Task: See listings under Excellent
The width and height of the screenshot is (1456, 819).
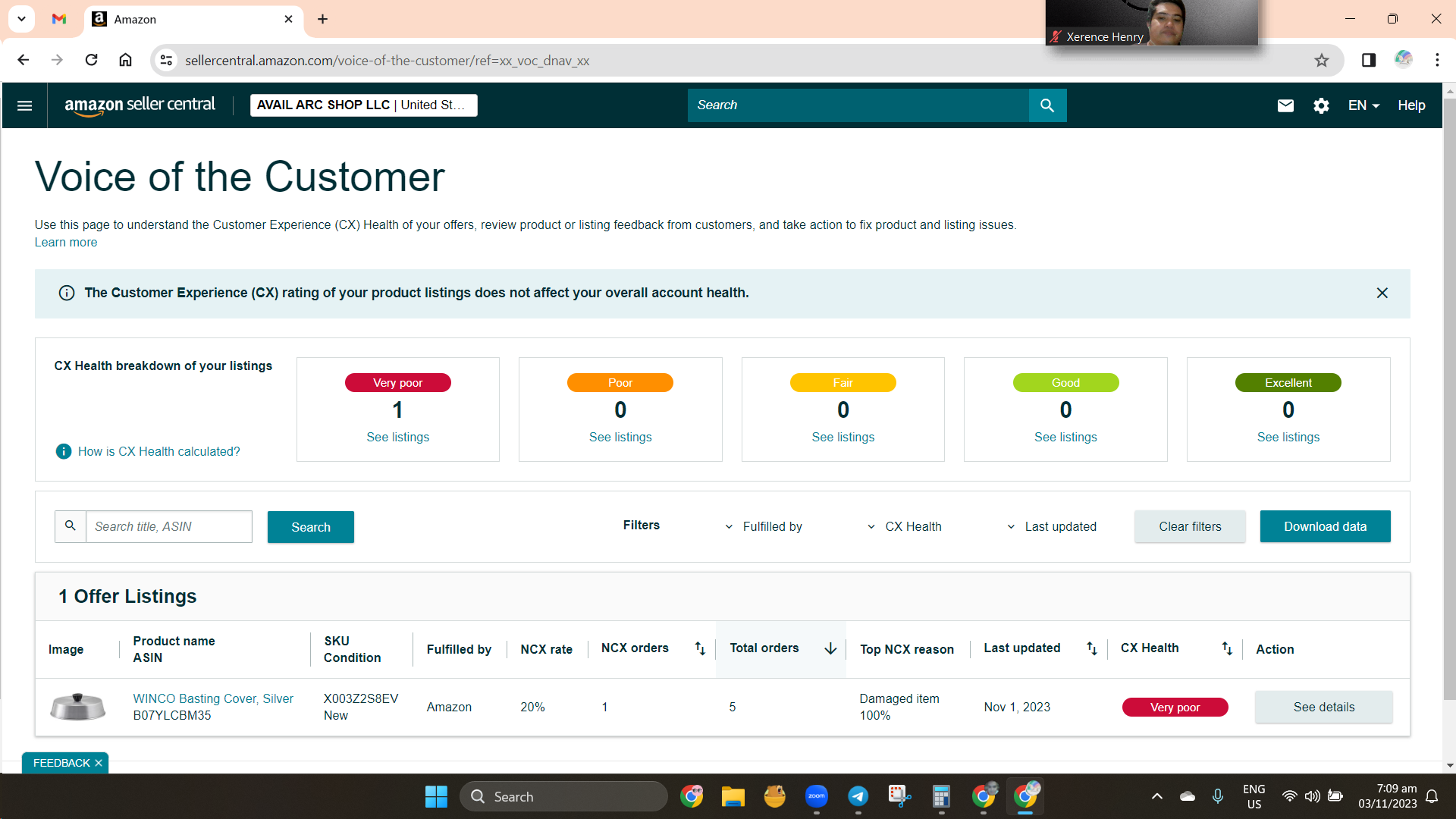Action: [1288, 438]
